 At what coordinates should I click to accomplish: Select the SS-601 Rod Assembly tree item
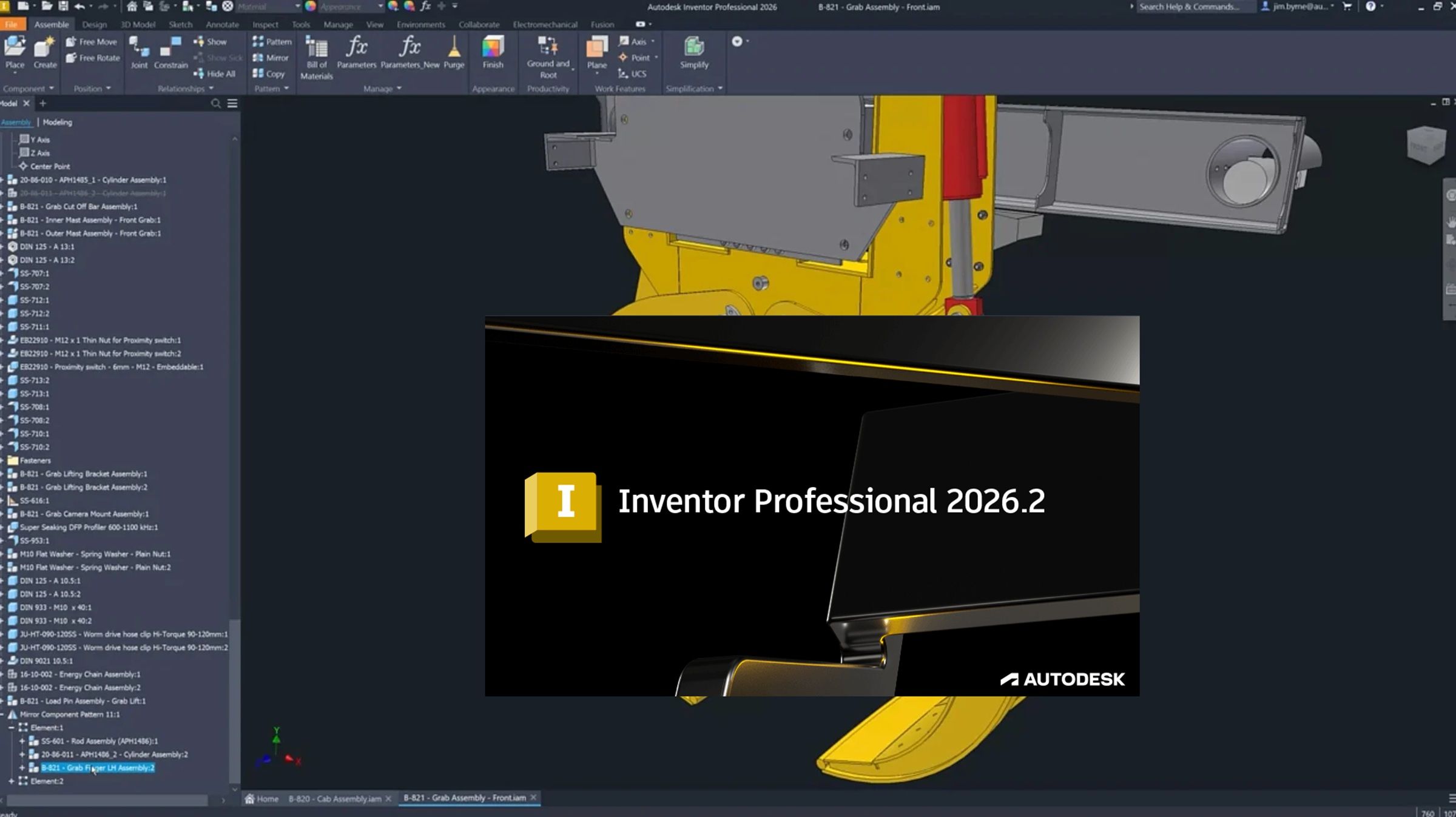[x=99, y=741]
